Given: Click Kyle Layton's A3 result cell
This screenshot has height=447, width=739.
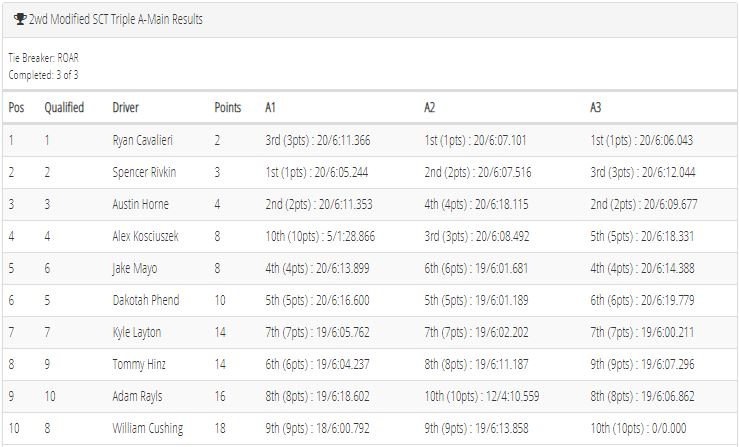Looking at the screenshot, I should click(x=642, y=332).
